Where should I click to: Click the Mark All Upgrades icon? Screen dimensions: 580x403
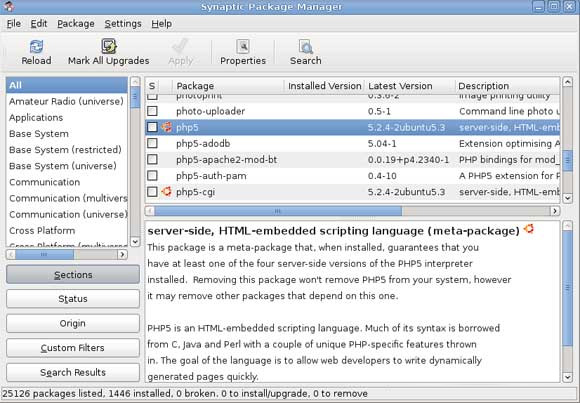pyautogui.click(x=109, y=46)
